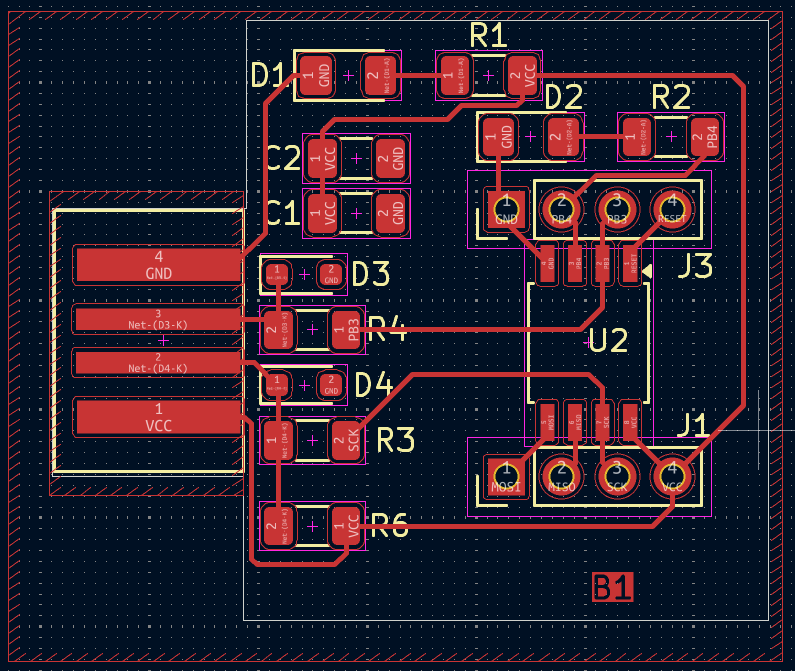The image size is (795, 671).
Task: Click J3 header pin 1 GND
Action: click(507, 209)
